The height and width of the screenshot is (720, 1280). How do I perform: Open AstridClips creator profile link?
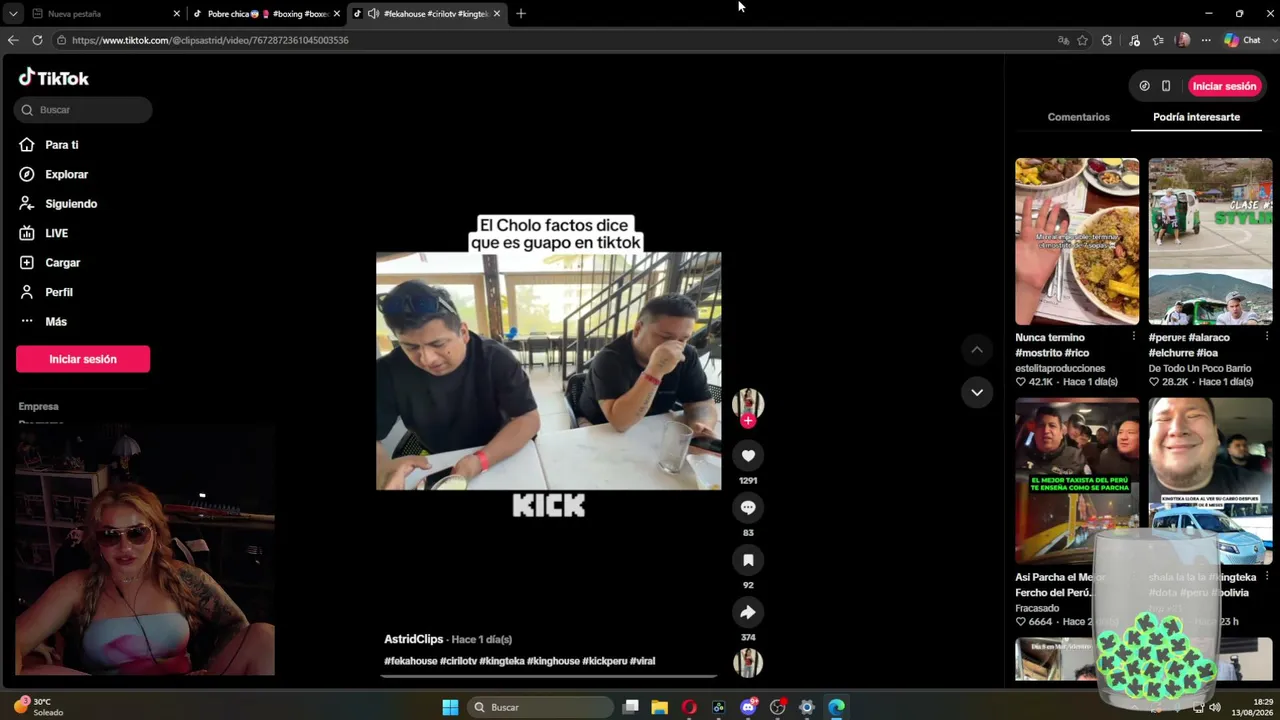point(413,639)
